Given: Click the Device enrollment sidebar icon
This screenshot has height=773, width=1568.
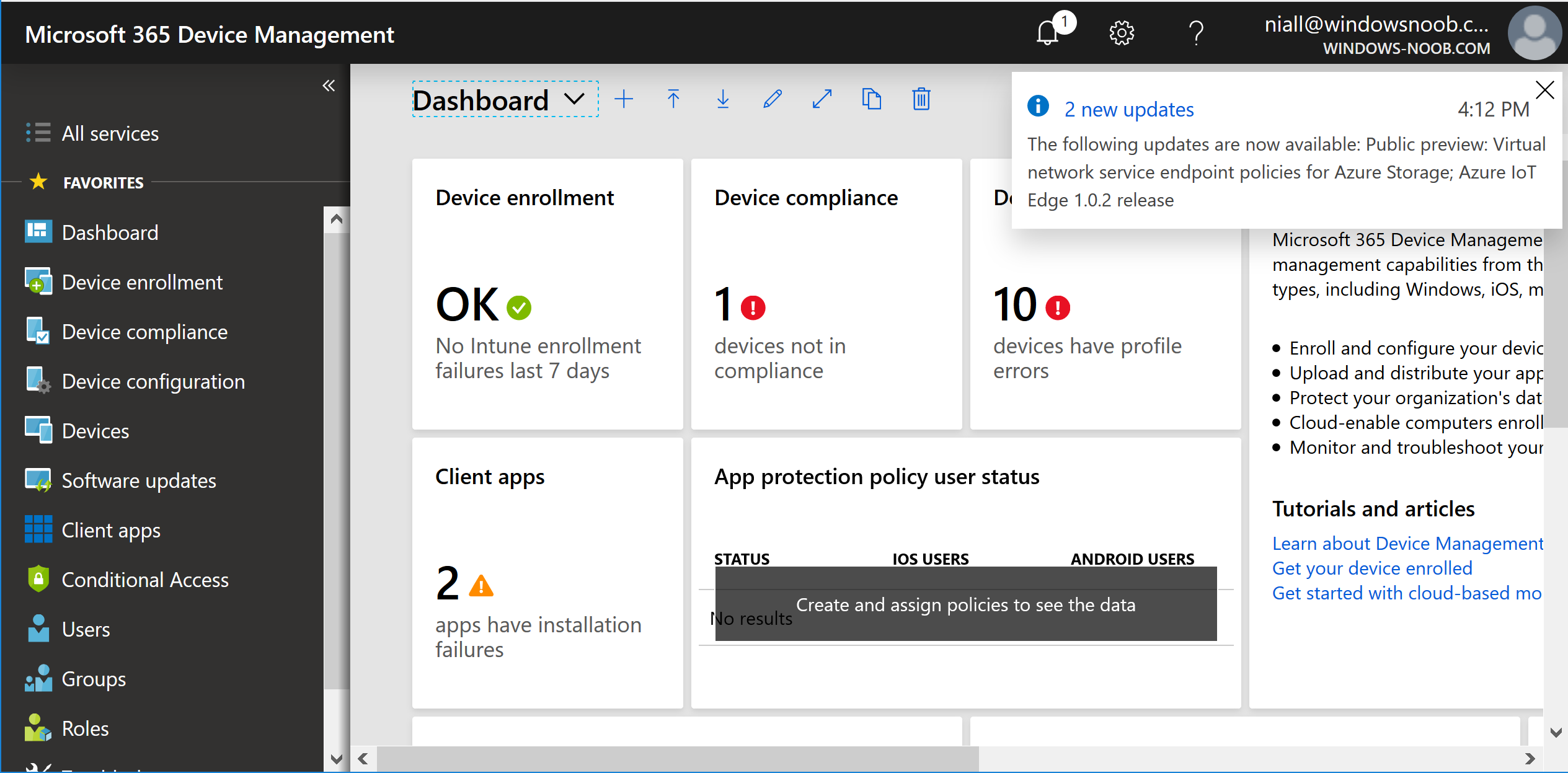Looking at the screenshot, I should pyautogui.click(x=38, y=281).
